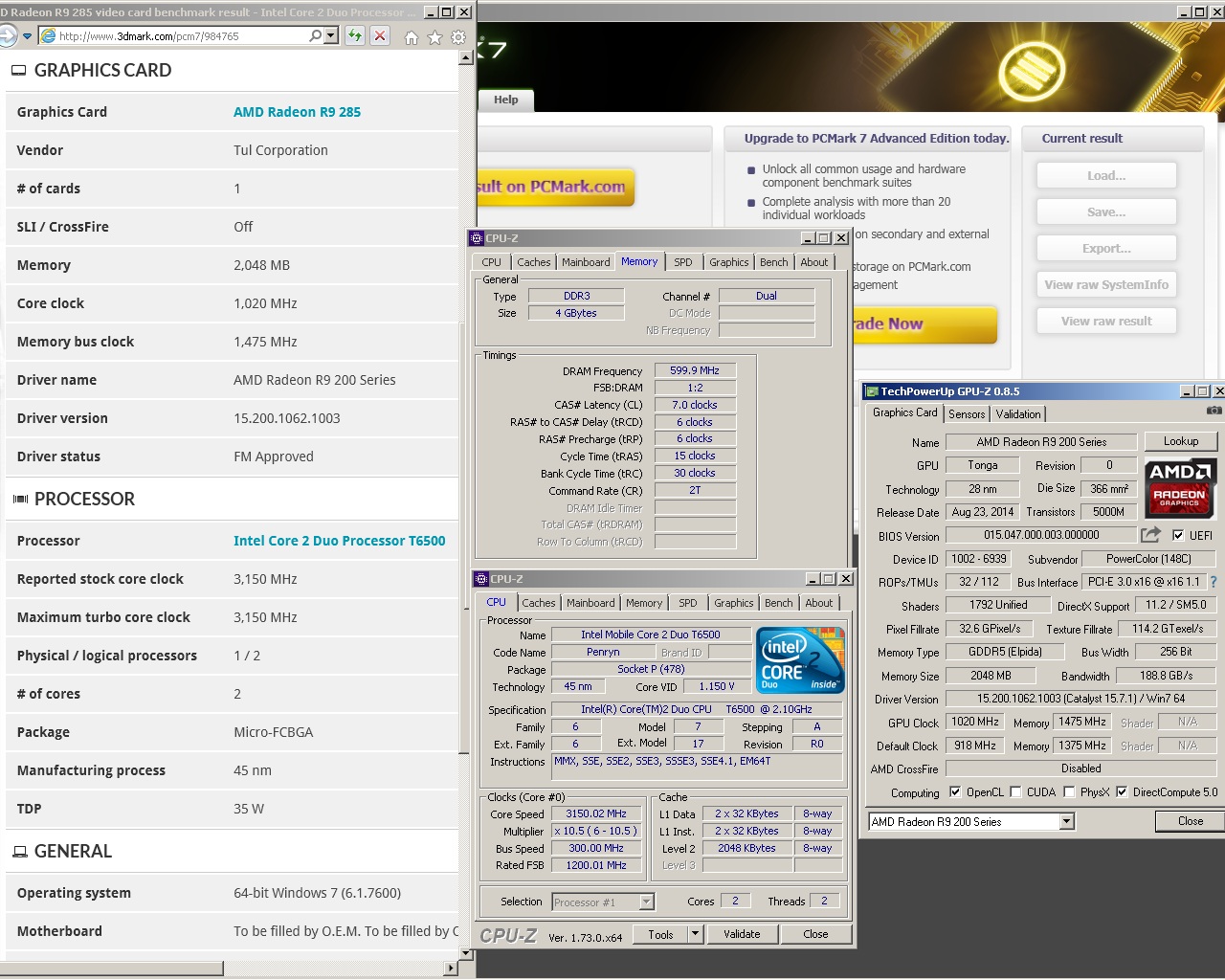Viewport: 1225px width, 980px height.
Task: Open SPD tab in CPU-Z memory window
Action: tap(683, 262)
